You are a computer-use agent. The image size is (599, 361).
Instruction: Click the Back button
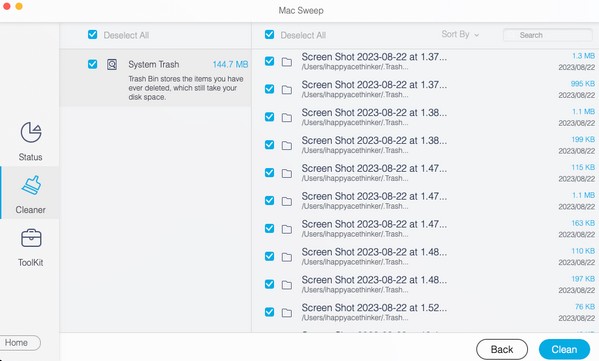click(x=502, y=349)
